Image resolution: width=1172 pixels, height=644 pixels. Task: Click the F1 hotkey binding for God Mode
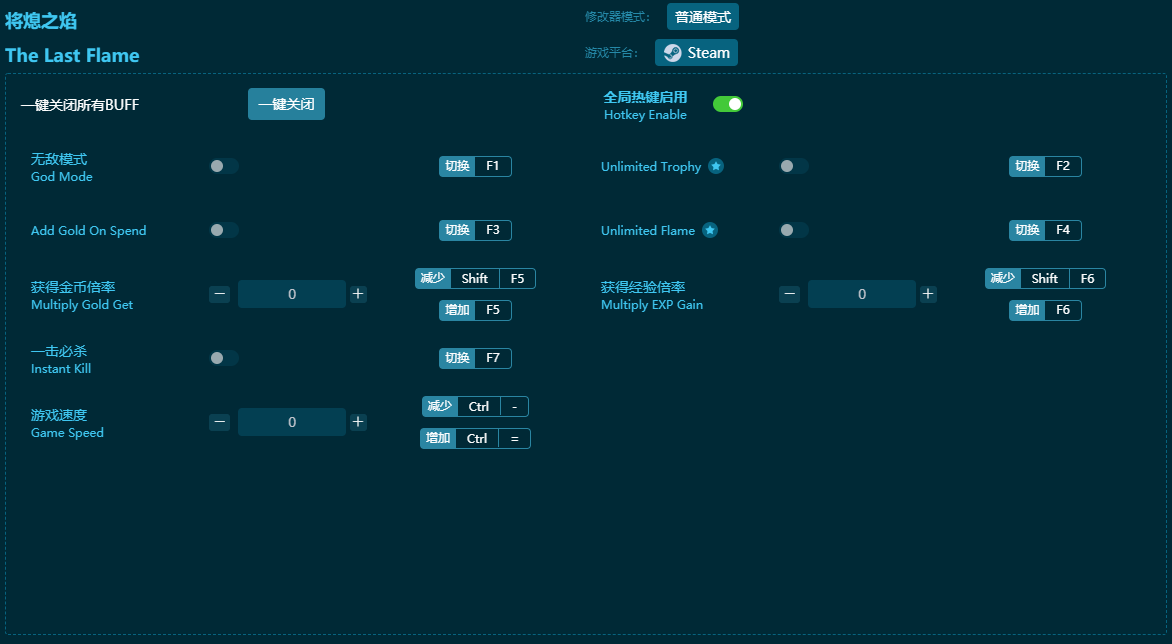492,166
